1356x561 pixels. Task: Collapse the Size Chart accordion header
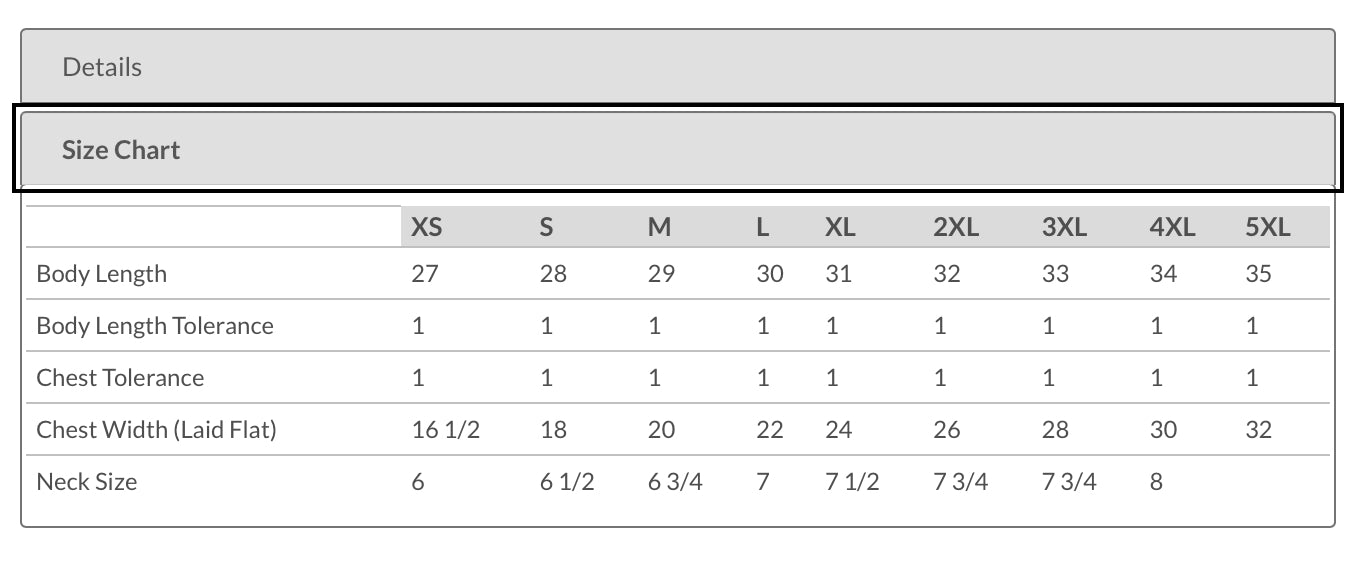[x=678, y=150]
